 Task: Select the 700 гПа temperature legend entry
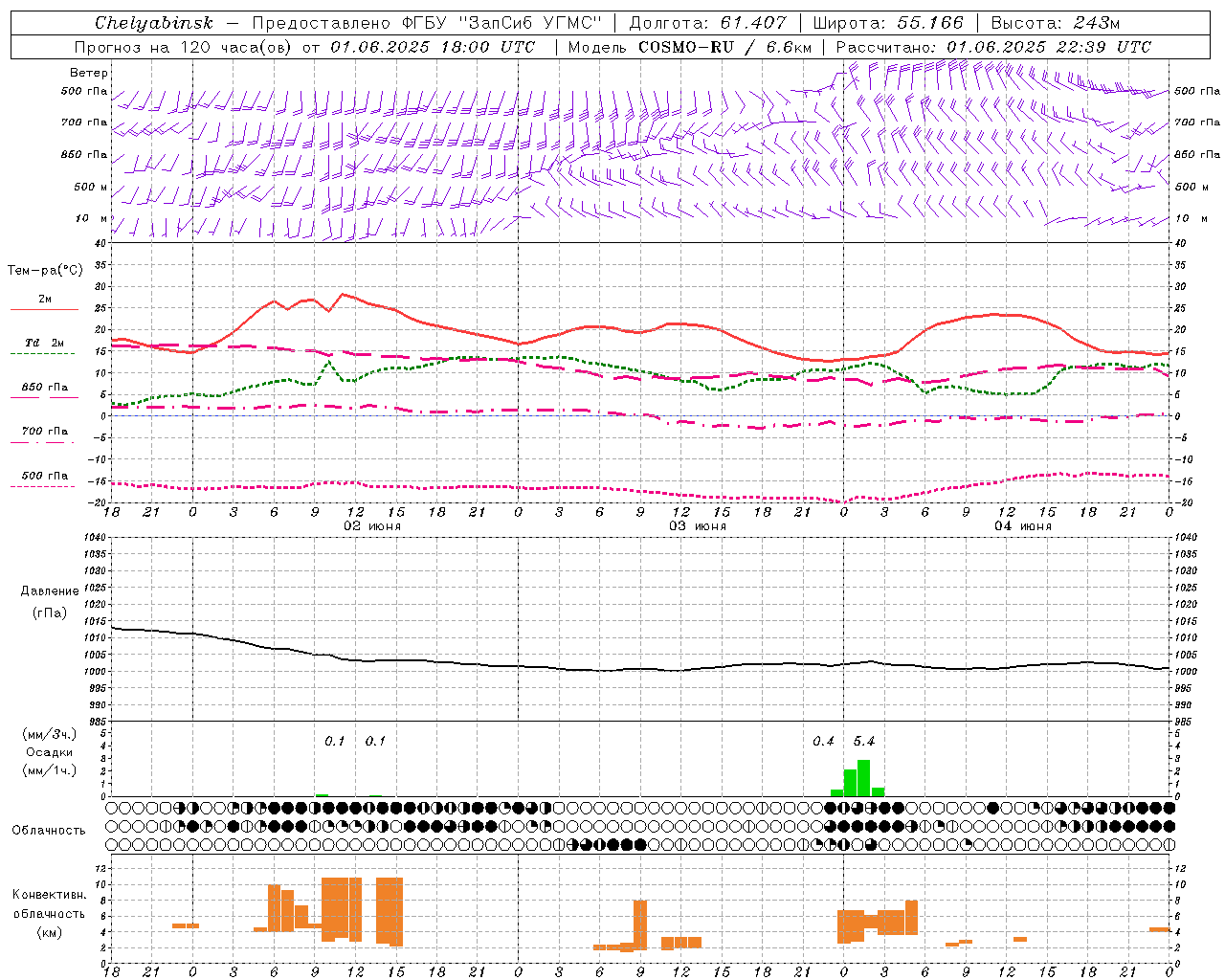45,432
